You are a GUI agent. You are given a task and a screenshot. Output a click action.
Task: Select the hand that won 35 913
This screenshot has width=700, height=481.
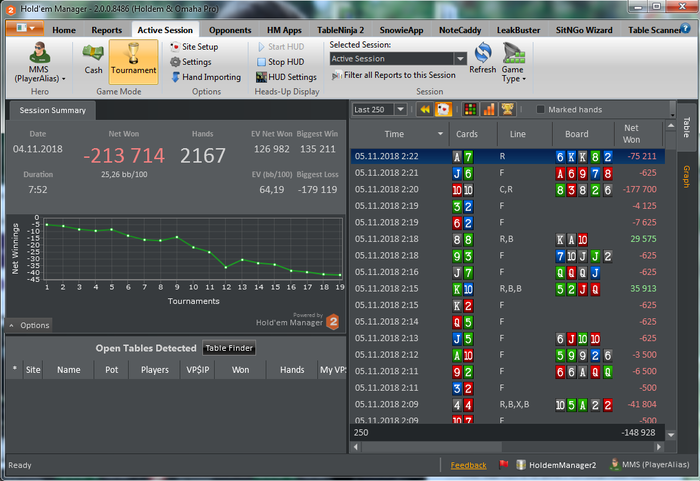click(508, 289)
